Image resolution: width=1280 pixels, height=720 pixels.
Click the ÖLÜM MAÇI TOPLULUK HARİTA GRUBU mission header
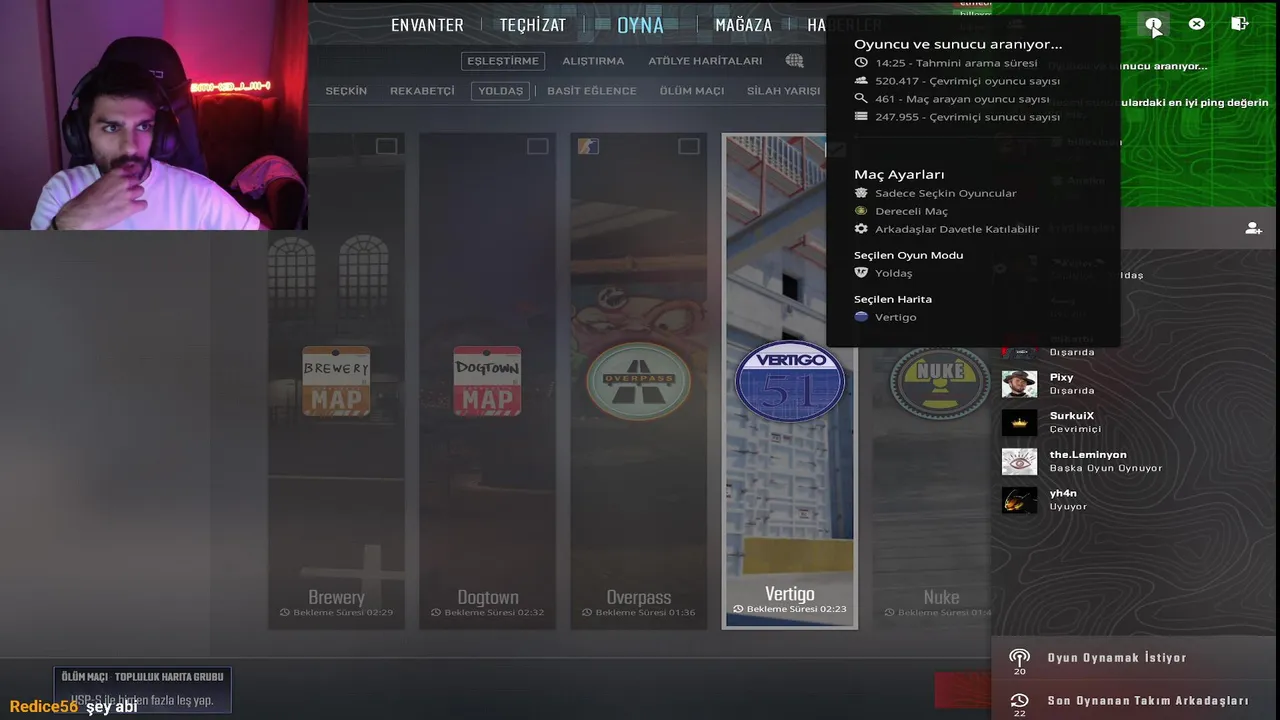pos(143,677)
